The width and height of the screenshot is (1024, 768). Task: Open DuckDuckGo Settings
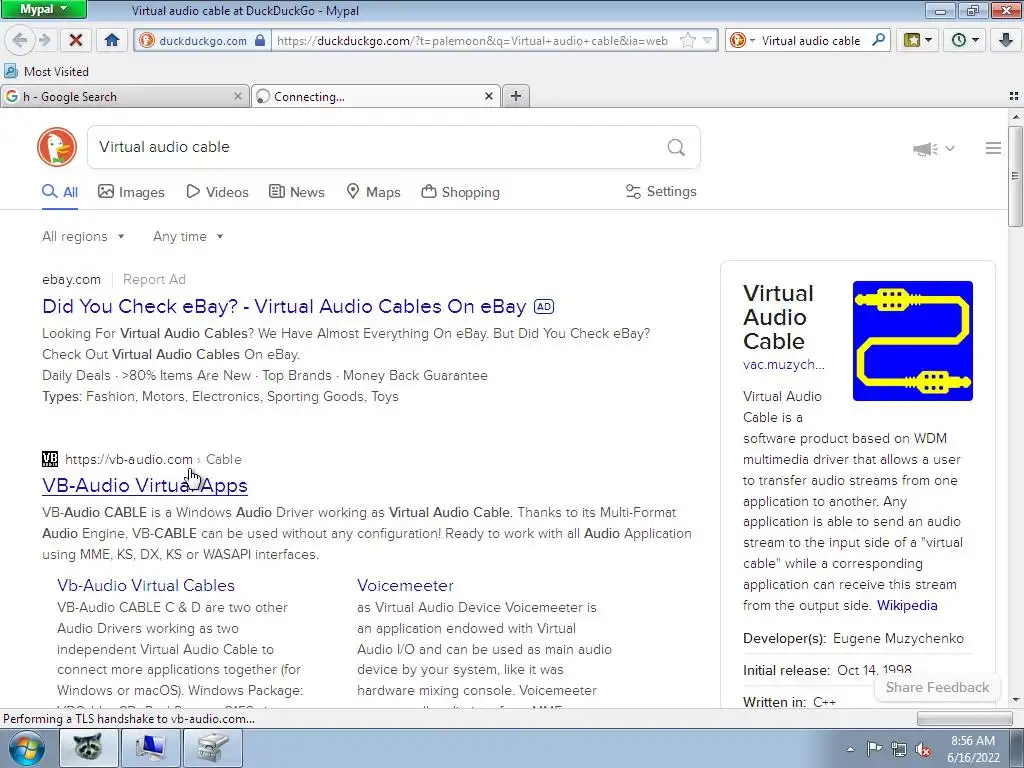(x=661, y=191)
